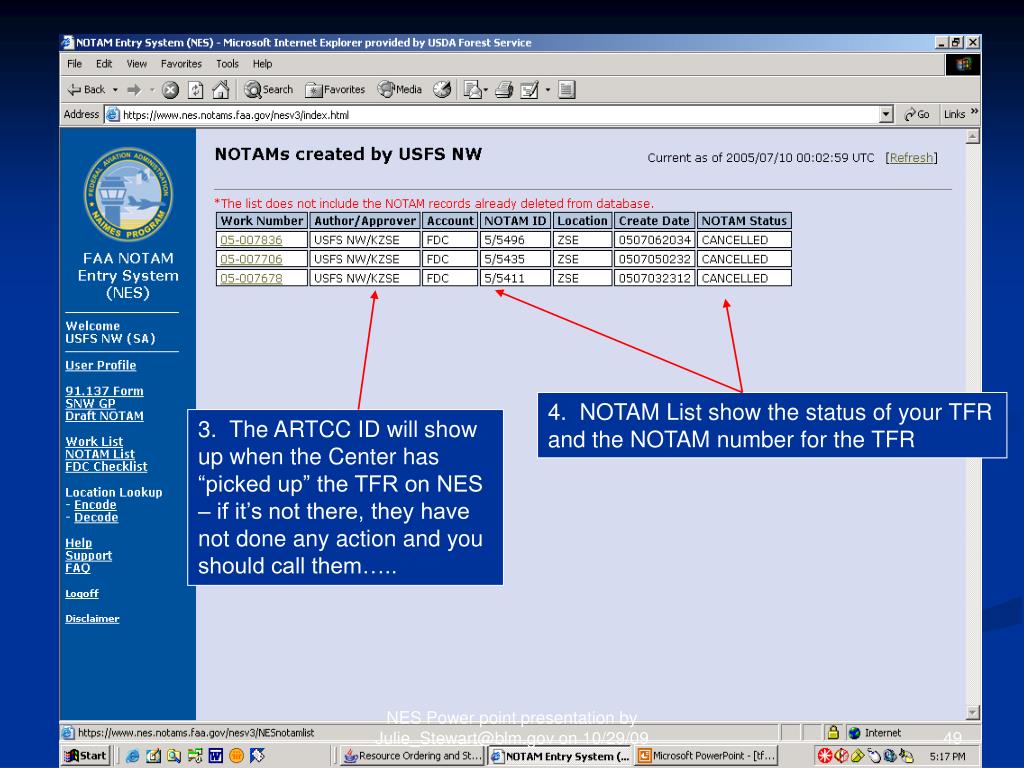Stop page loading with the Stop icon
1024x768 pixels.
(170, 89)
